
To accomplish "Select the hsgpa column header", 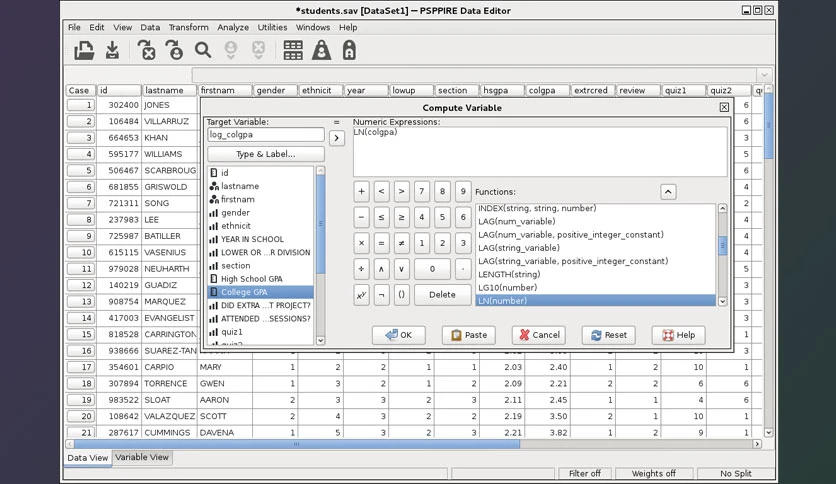I will click(502, 90).
